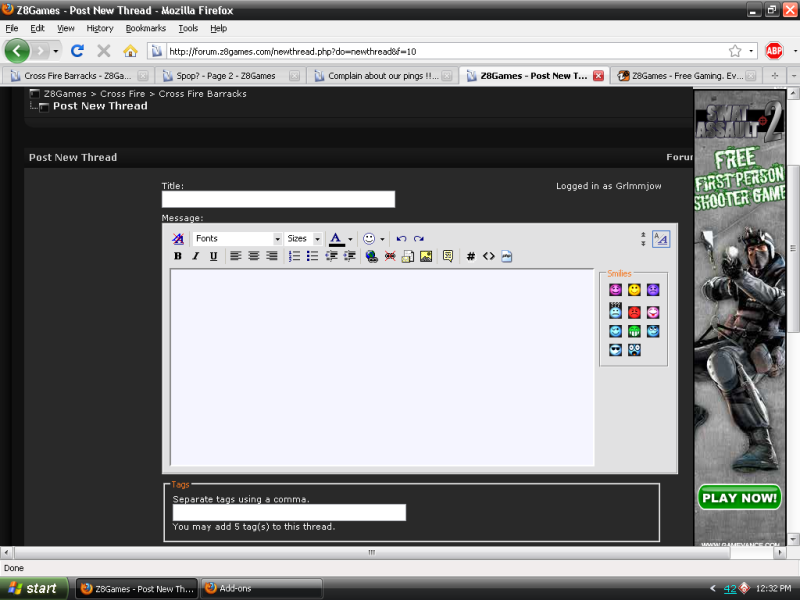Click the undo arrow in editor toolbar

(x=401, y=239)
